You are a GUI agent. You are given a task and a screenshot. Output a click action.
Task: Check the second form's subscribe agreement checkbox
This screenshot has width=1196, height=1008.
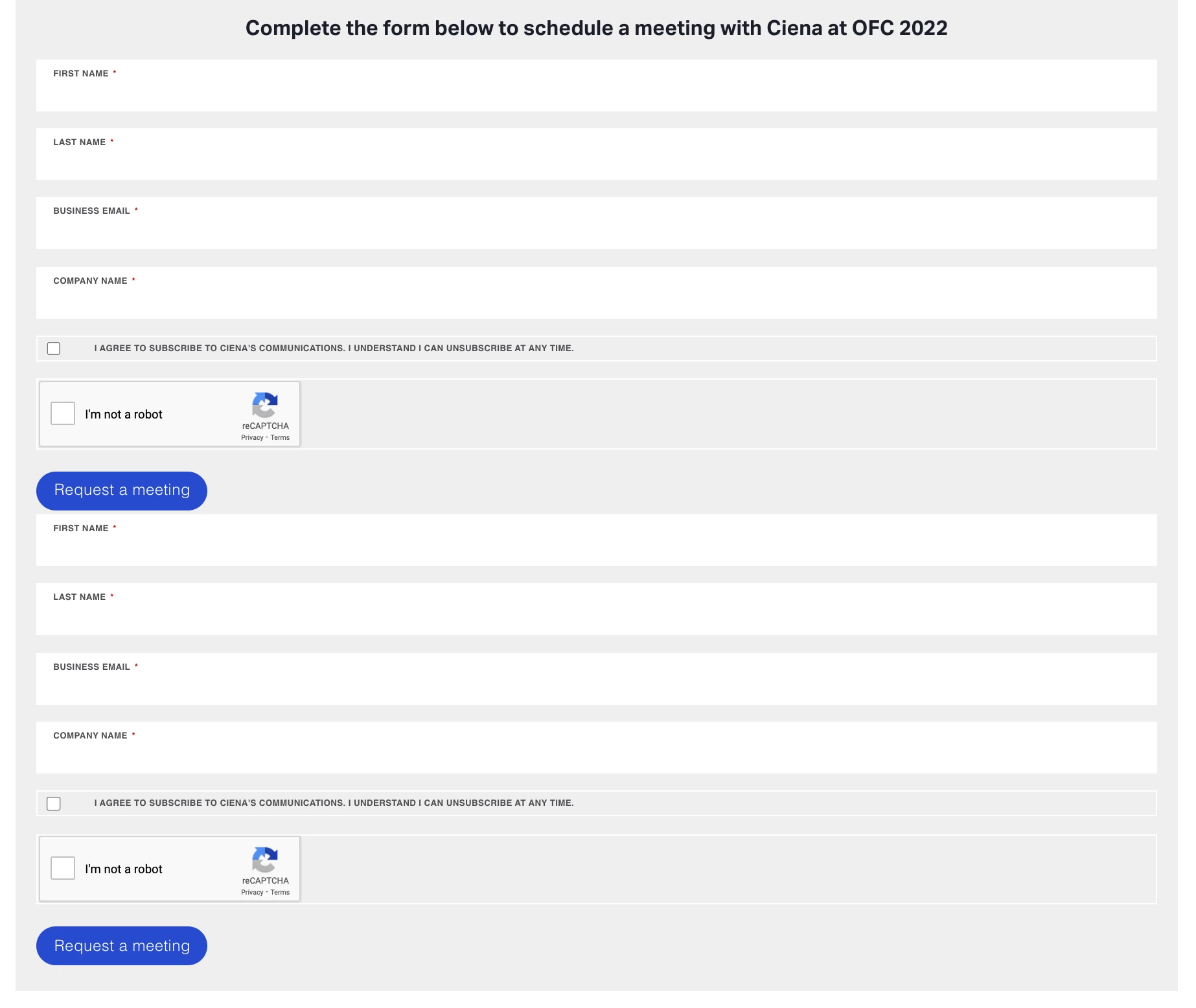coord(54,803)
